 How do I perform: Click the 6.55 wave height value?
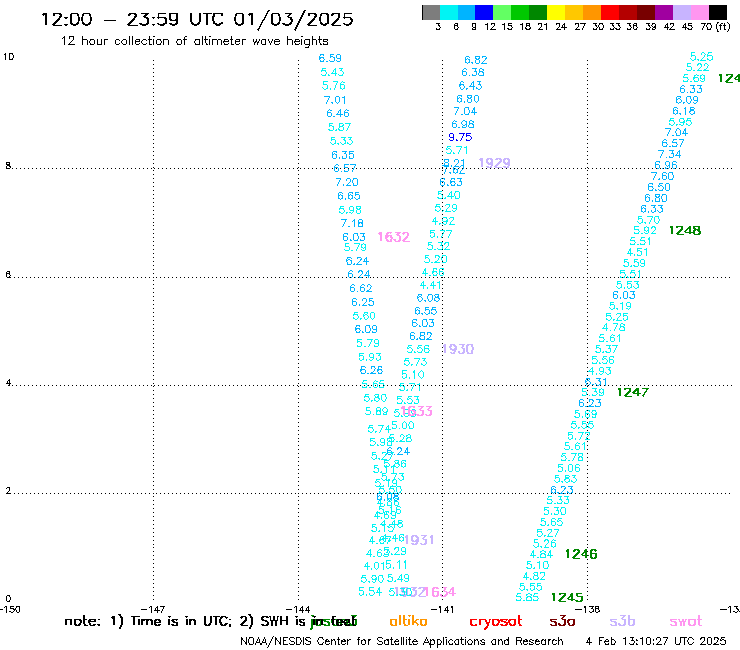tap(426, 311)
